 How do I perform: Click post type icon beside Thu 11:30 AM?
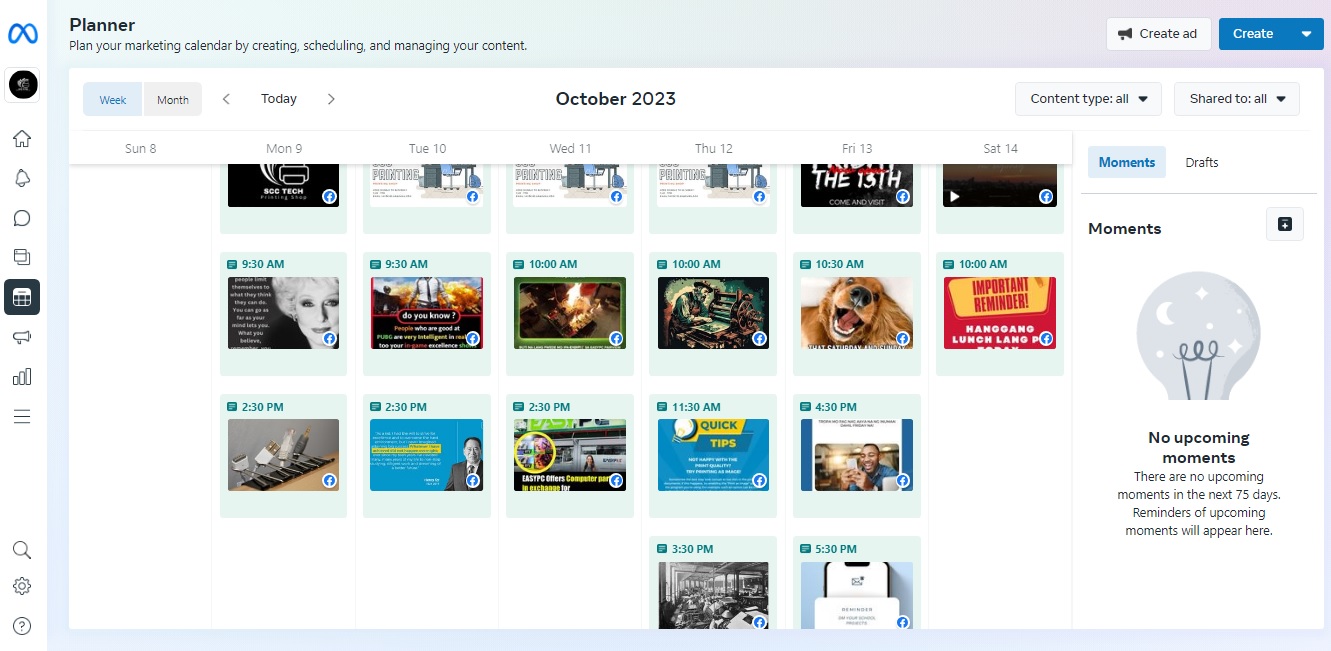point(663,407)
